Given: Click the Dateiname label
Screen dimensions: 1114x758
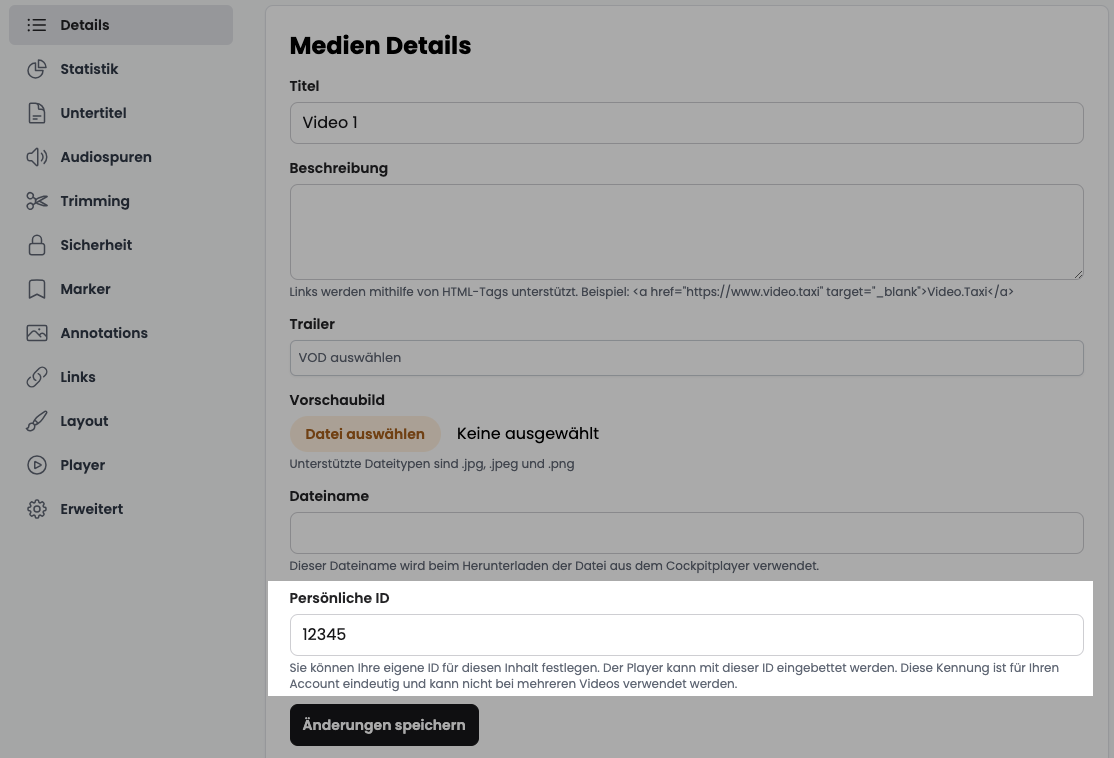Looking at the screenshot, I should (329, 496).
